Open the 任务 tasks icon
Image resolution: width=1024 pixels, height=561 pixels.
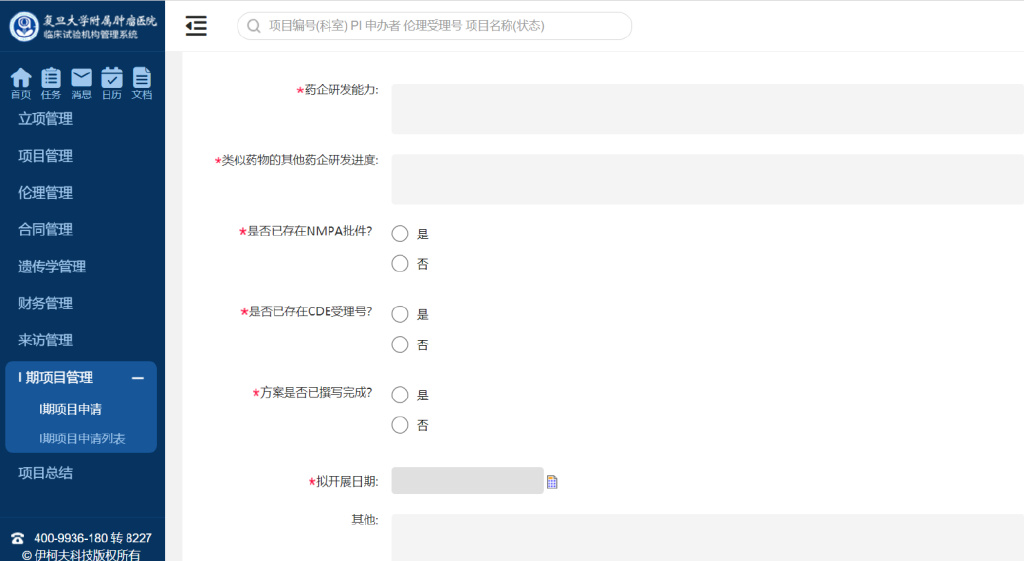51,80
